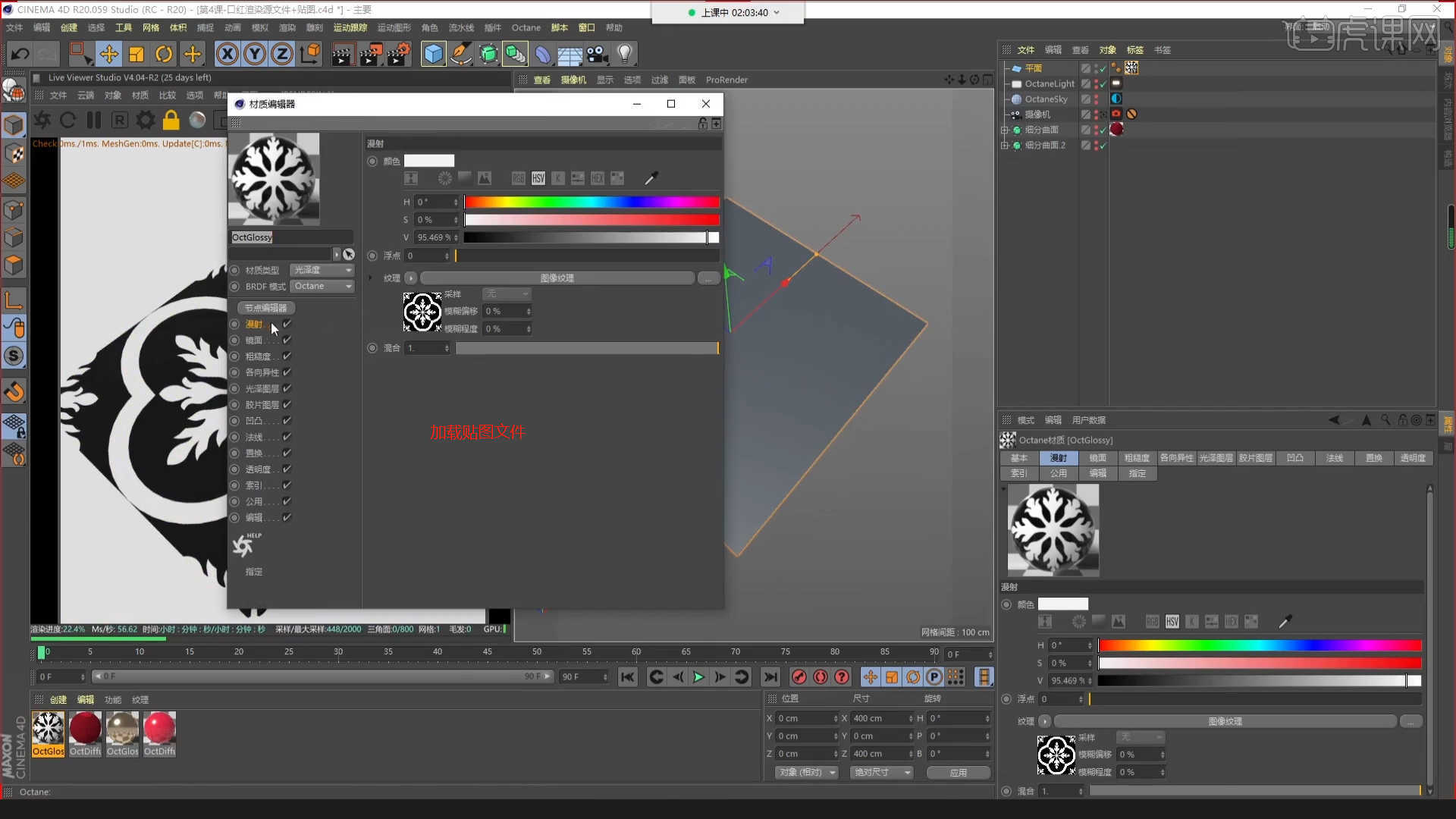
Task: Toggle the 粗糙度 channel checkbox
Action: [x=287, y=356]
